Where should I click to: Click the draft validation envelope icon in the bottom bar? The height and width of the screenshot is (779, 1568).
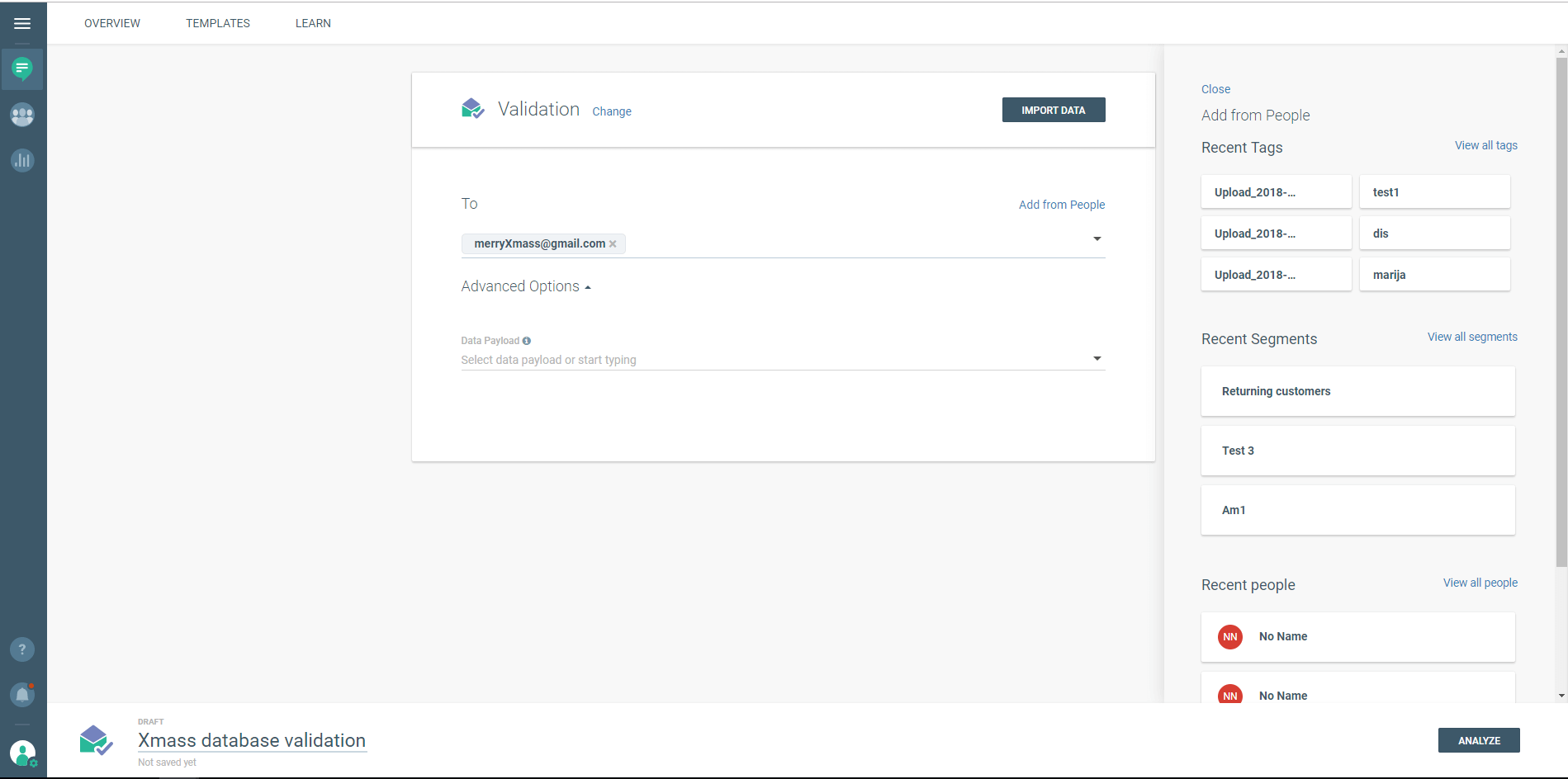(x=96, y=741)
